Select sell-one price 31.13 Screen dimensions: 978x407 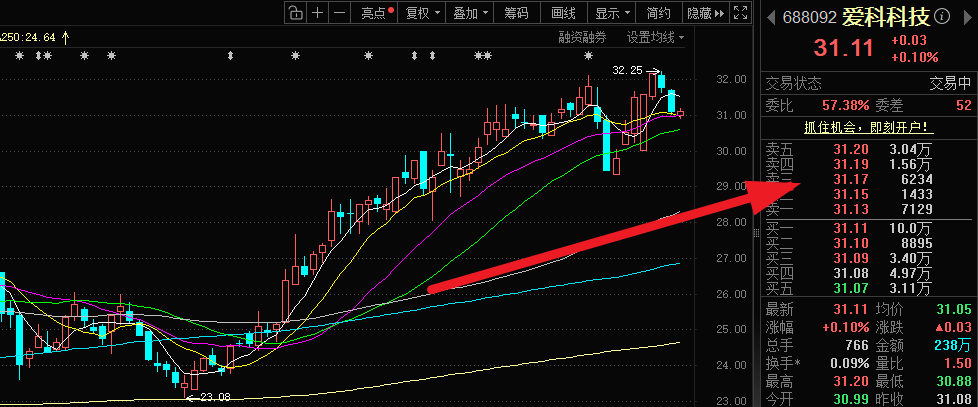pyautogui.click(x=852, y=209)
